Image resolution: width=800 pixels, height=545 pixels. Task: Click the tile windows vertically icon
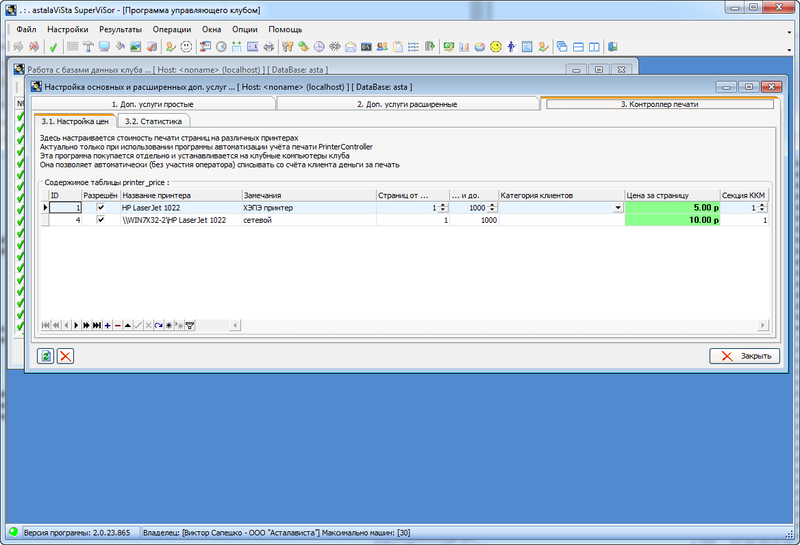tap(594, 47)
